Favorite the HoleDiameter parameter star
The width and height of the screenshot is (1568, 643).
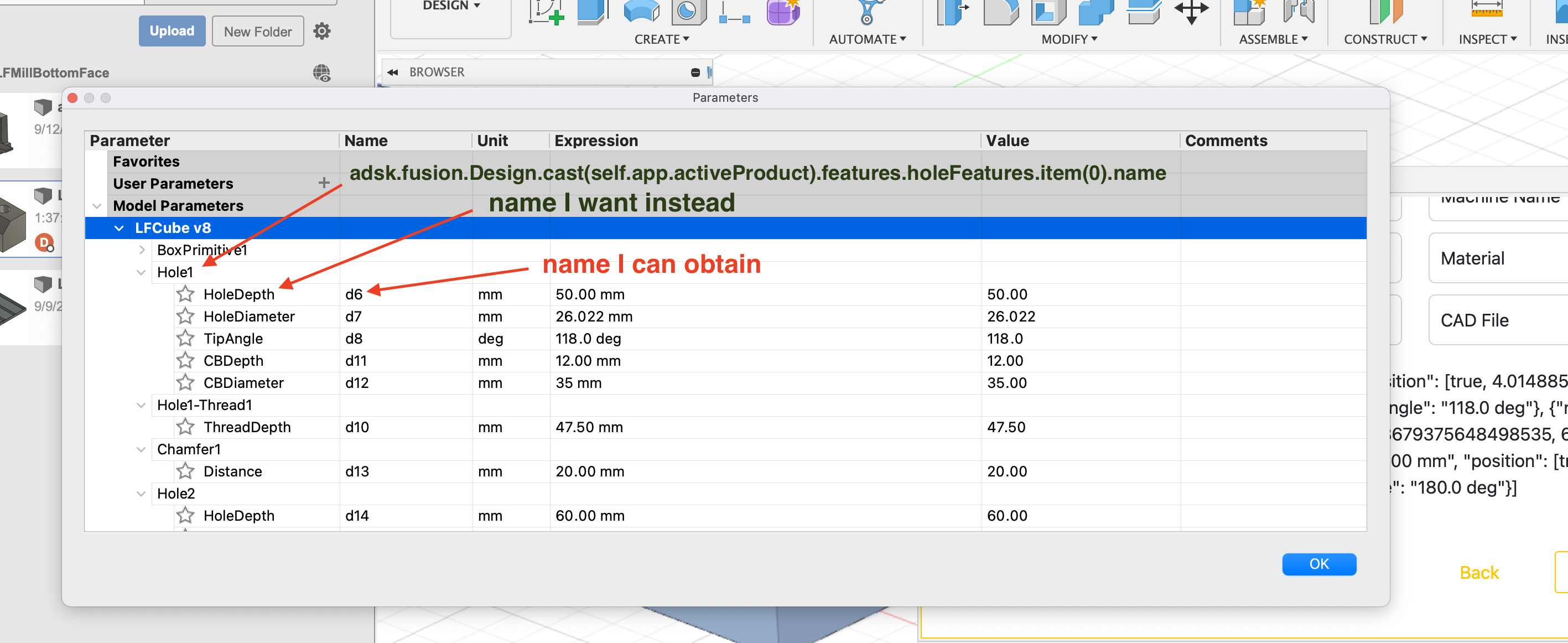[185, 317]
